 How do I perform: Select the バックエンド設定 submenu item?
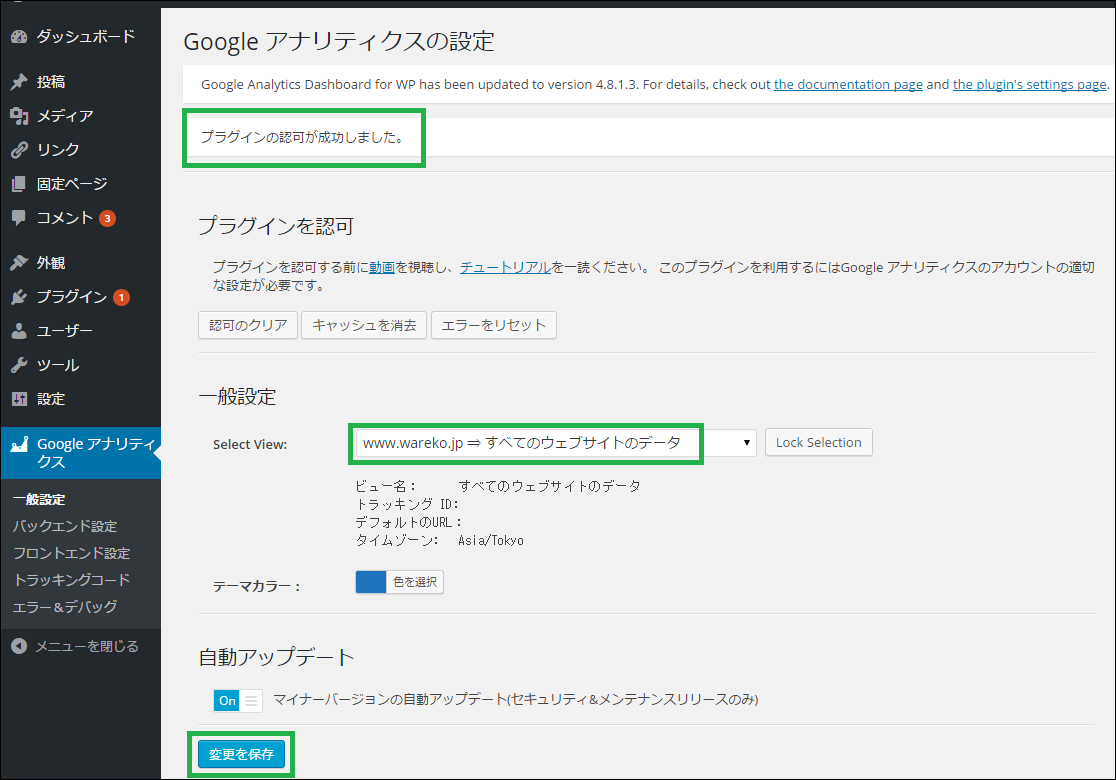(x=65, y=527)
